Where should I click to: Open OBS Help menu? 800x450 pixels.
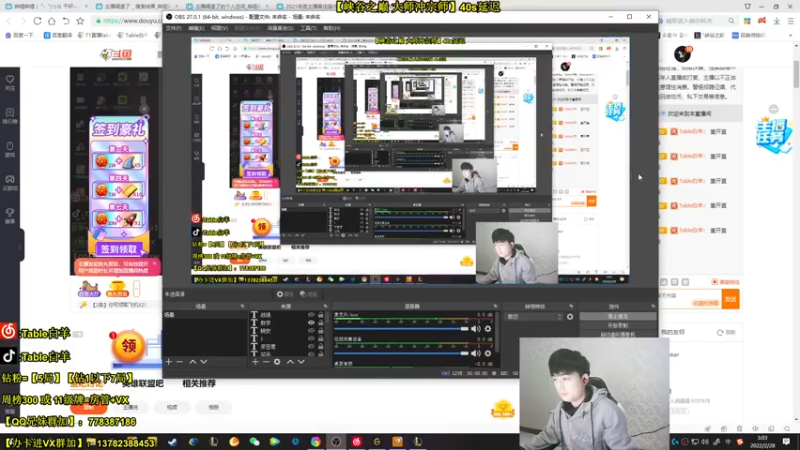tap(332, 28)
